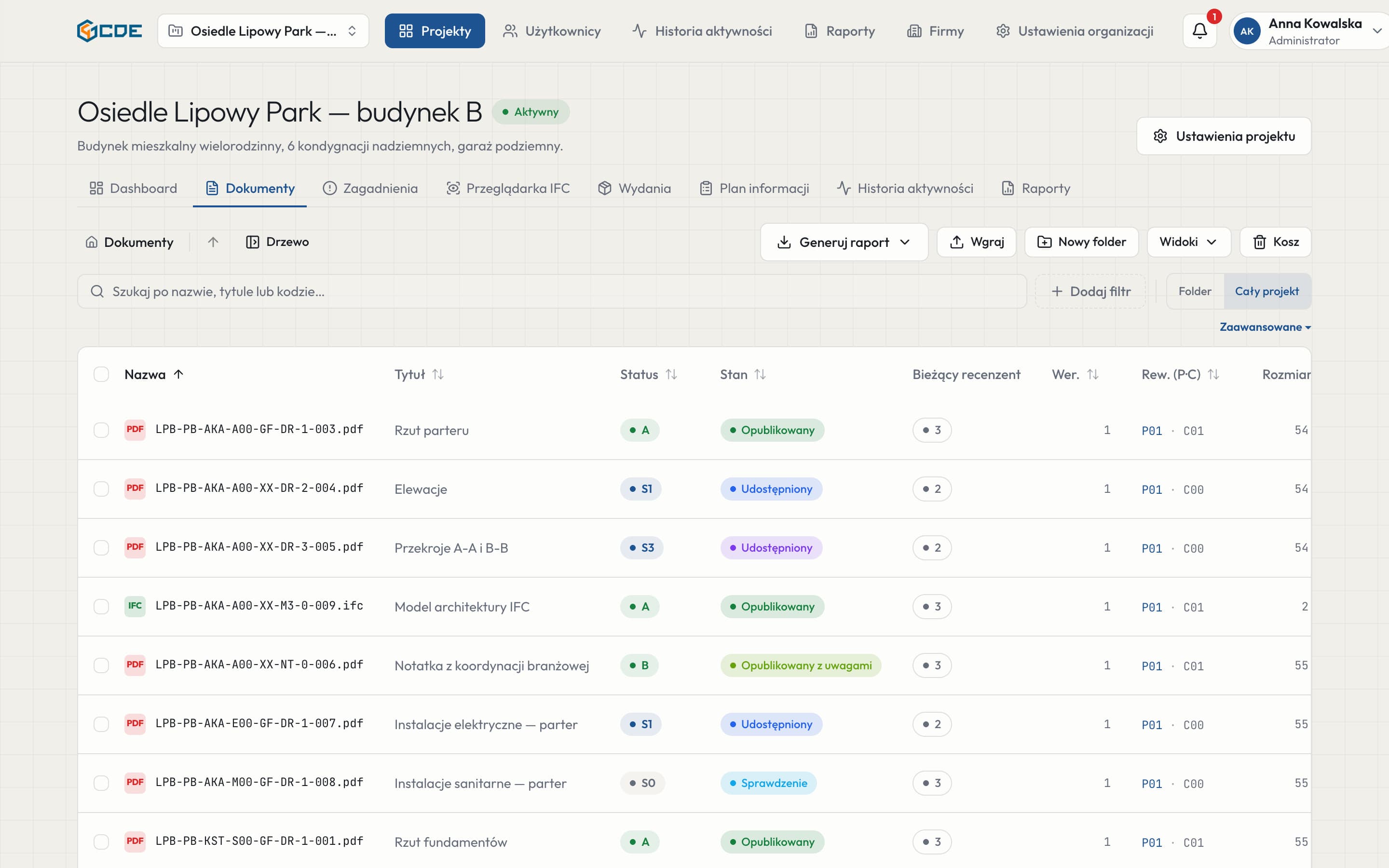Sort by Tytuł column arrows icon
Image resolution: width=1389 pixels, height=868 pixels.
(x=438, y=374)
